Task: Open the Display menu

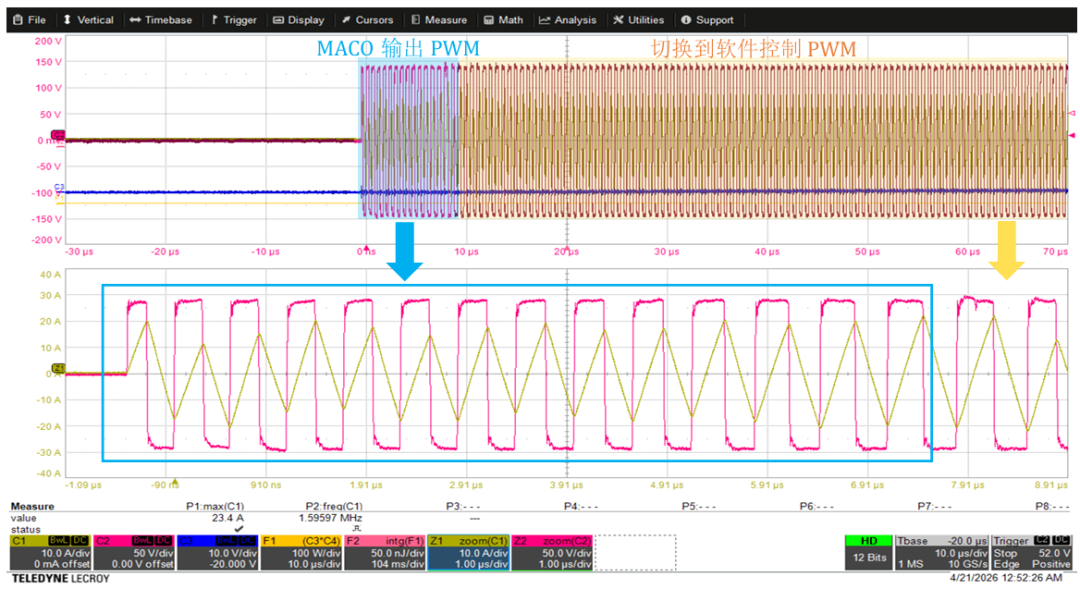Action: click(x=299, y=20)
